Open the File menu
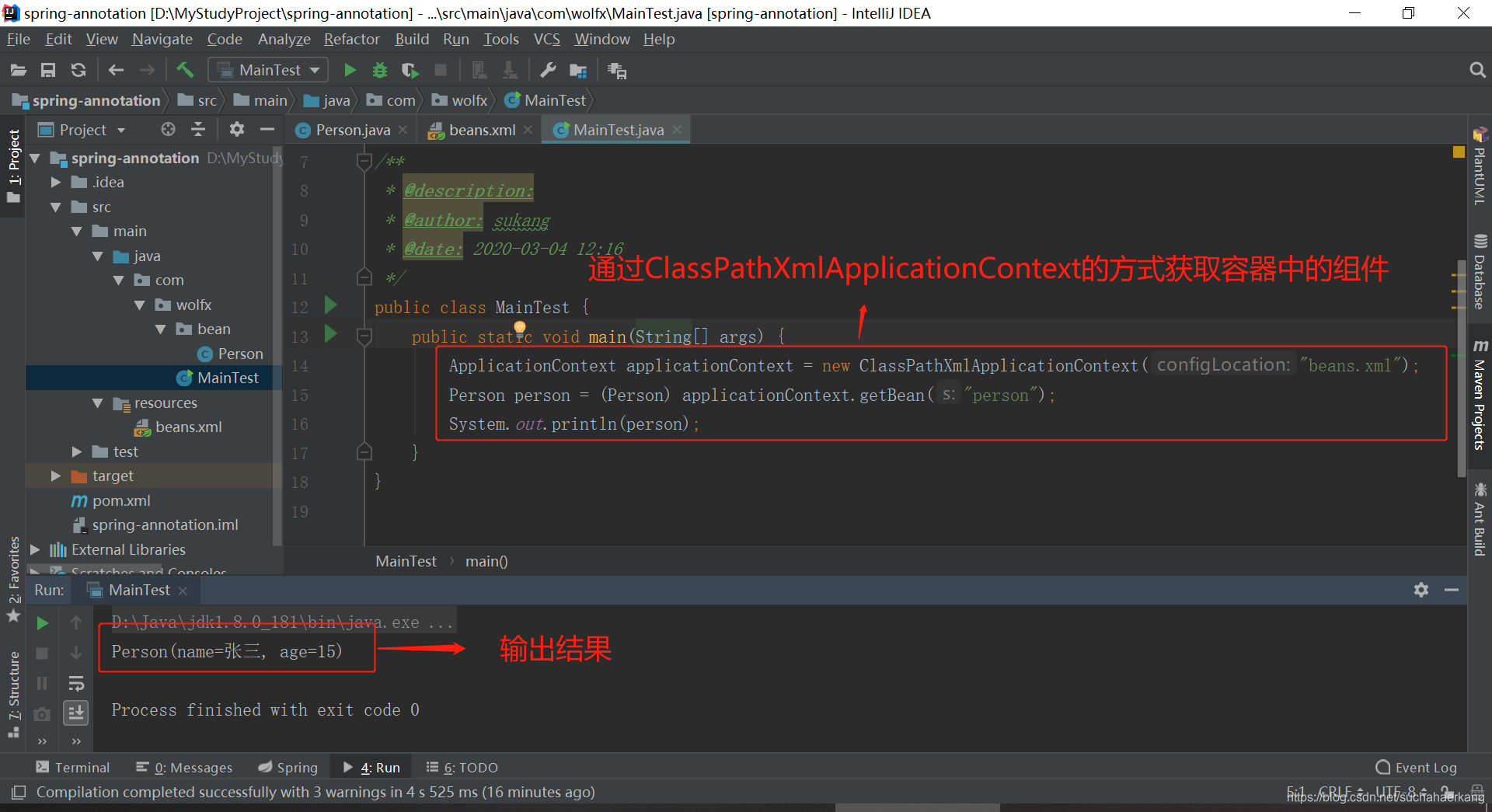This screenshot has height=812, width=1492. [19, 39]
